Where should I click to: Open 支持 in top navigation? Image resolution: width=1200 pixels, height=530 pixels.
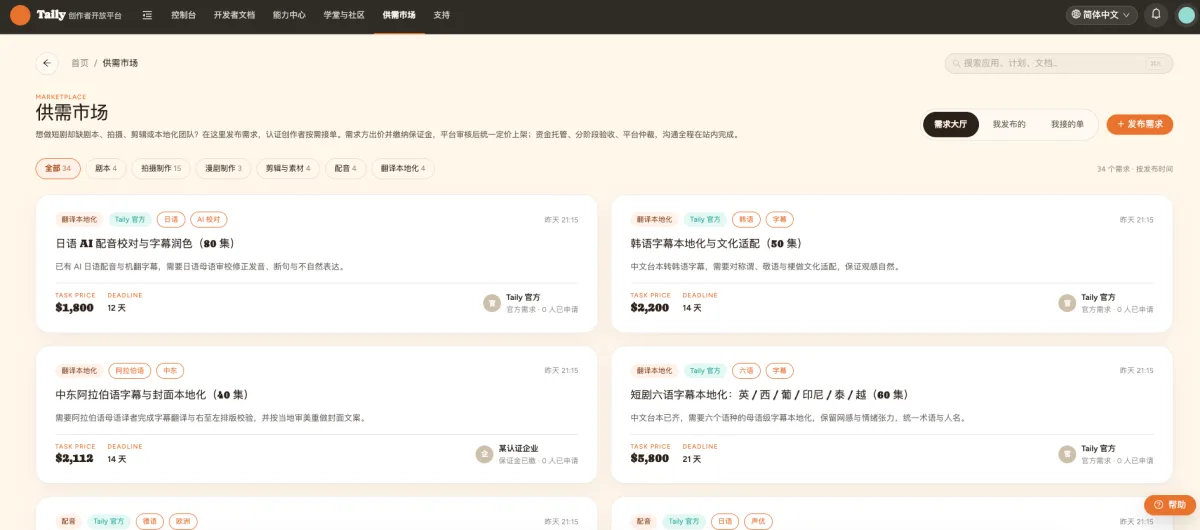[442, 15]
